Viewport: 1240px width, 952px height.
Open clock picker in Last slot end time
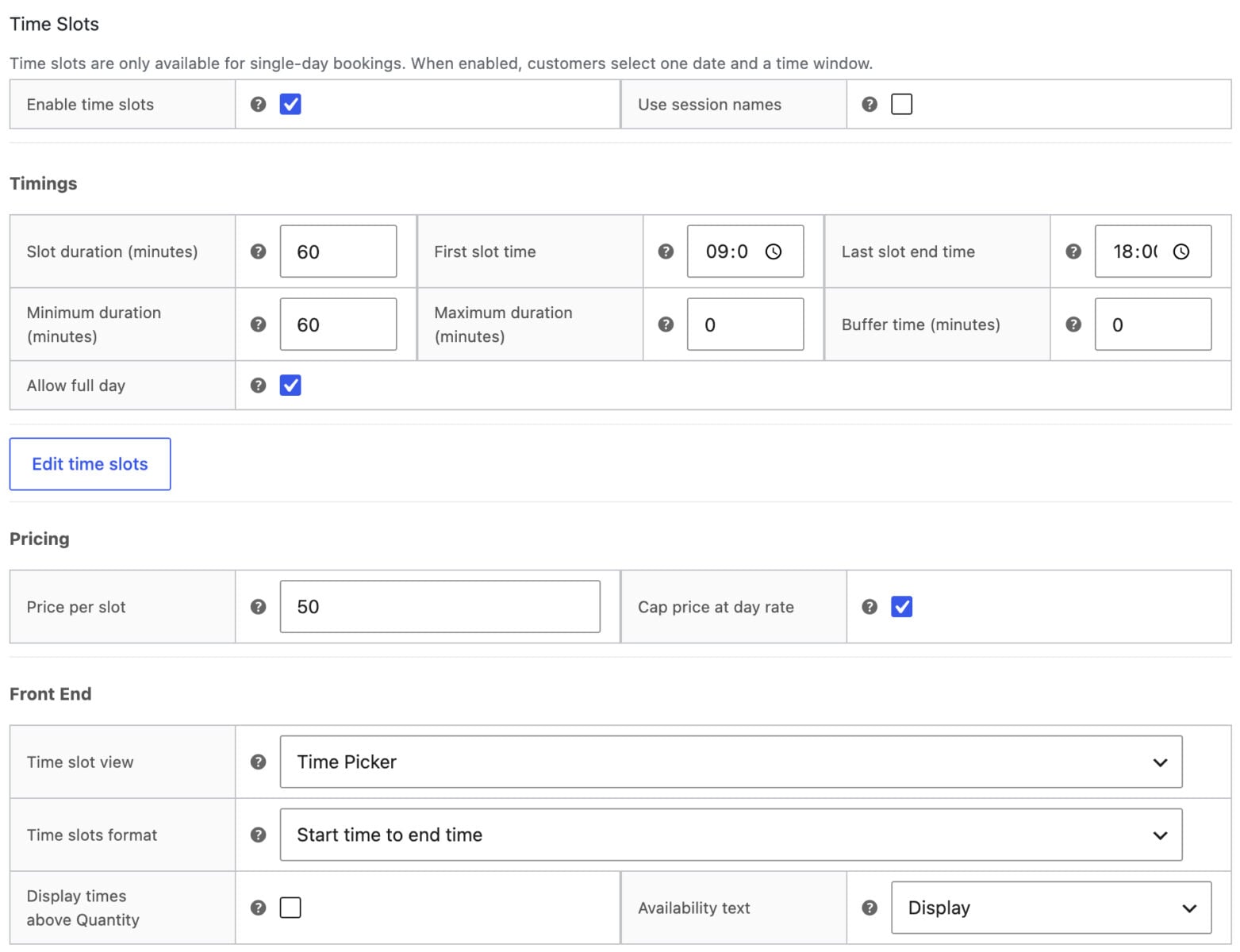coord(1181,251)
